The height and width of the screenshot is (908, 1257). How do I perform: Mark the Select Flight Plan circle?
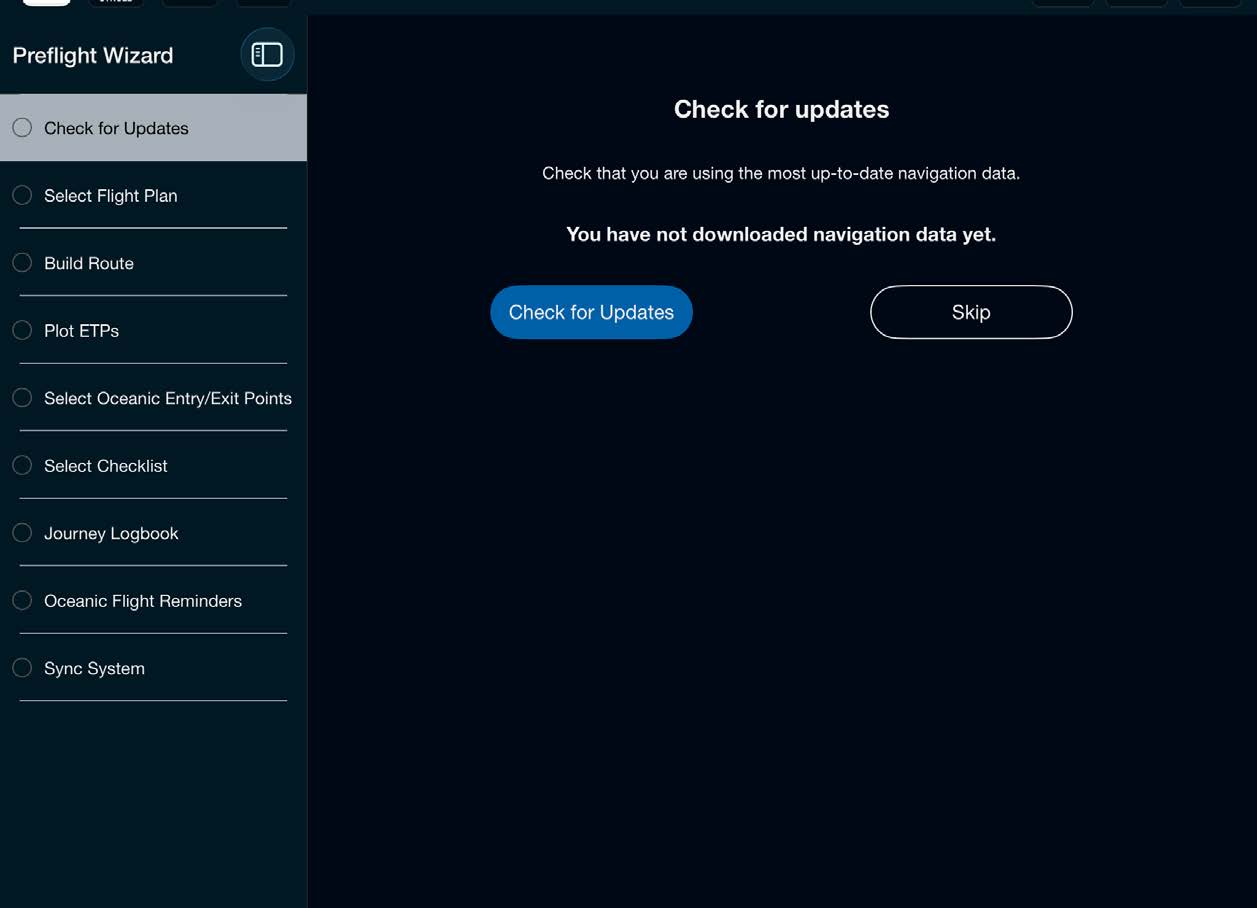point(22,196)
